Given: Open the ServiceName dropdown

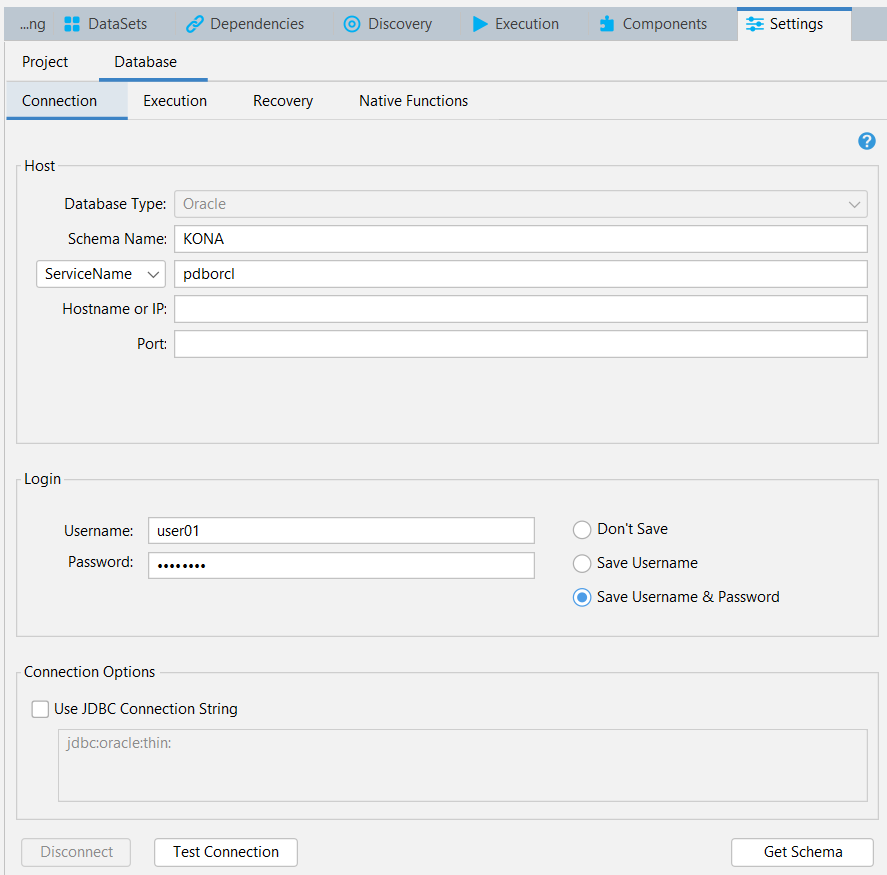Looking at the screenshot, I should 101,274.
